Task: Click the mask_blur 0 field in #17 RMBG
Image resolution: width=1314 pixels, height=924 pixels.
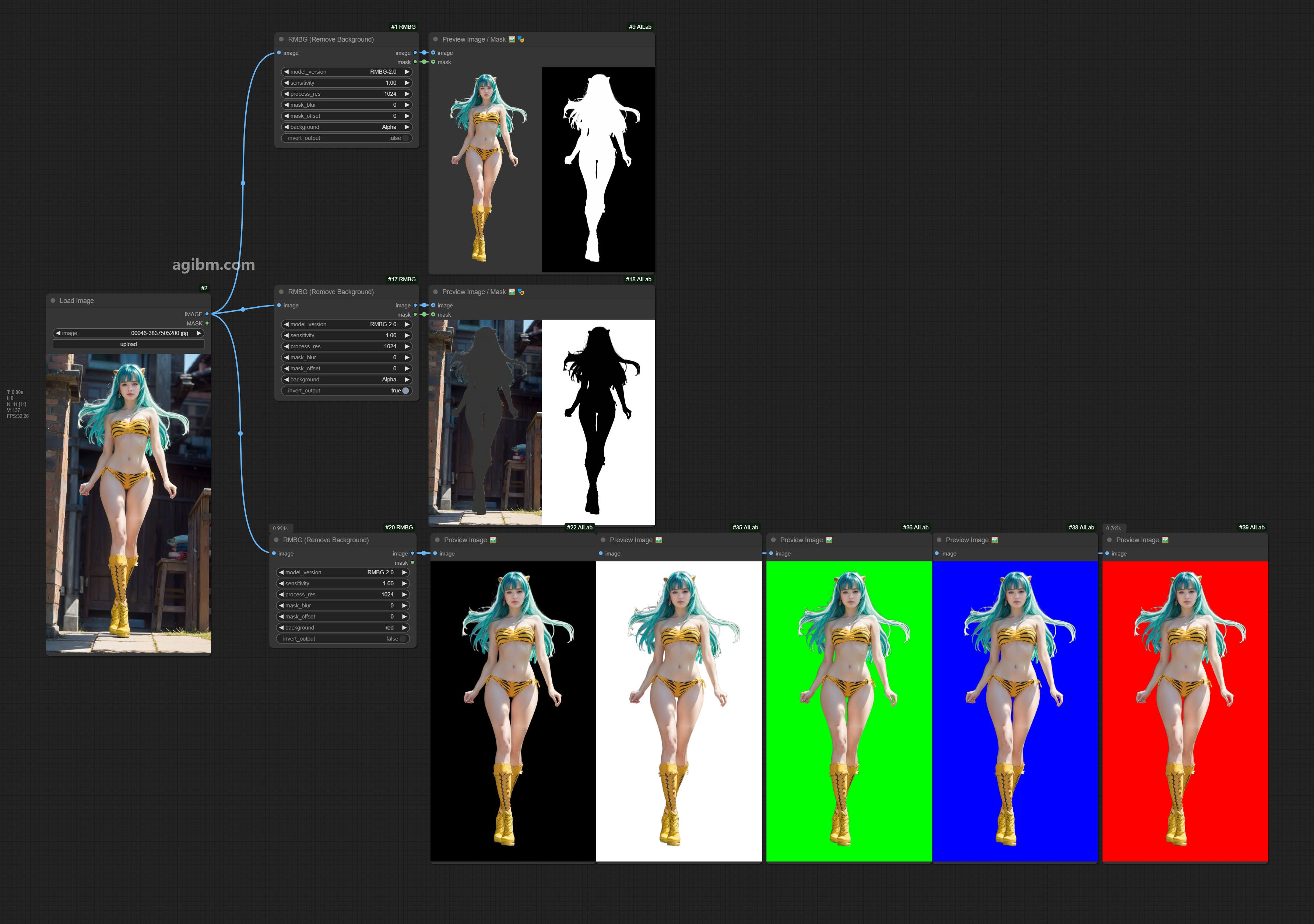Action: [x=346, y=357]
